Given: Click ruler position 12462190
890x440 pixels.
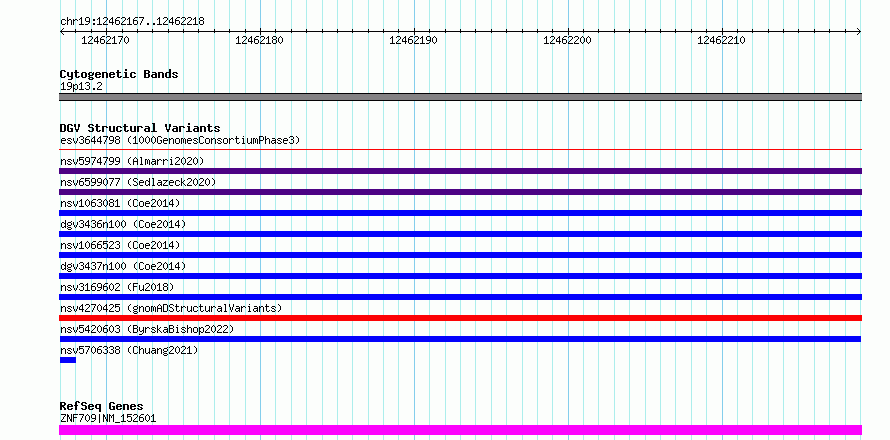Looking at the screenshot, I should [x=413, y=40].
